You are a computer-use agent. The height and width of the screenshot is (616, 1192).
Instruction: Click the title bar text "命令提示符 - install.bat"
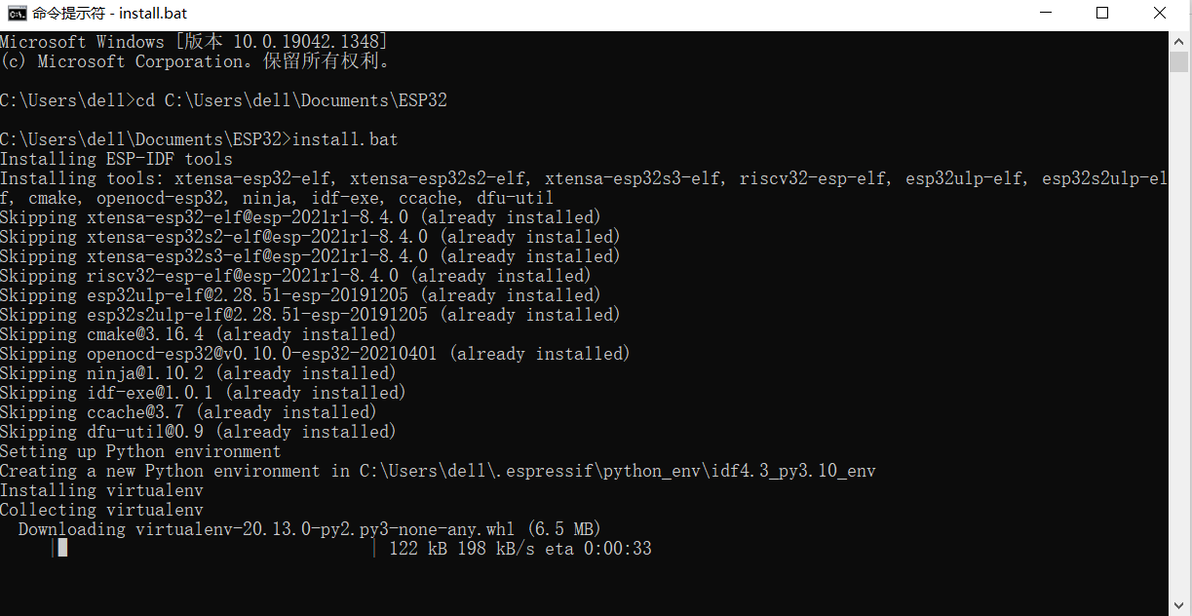(x=109, y=13)
